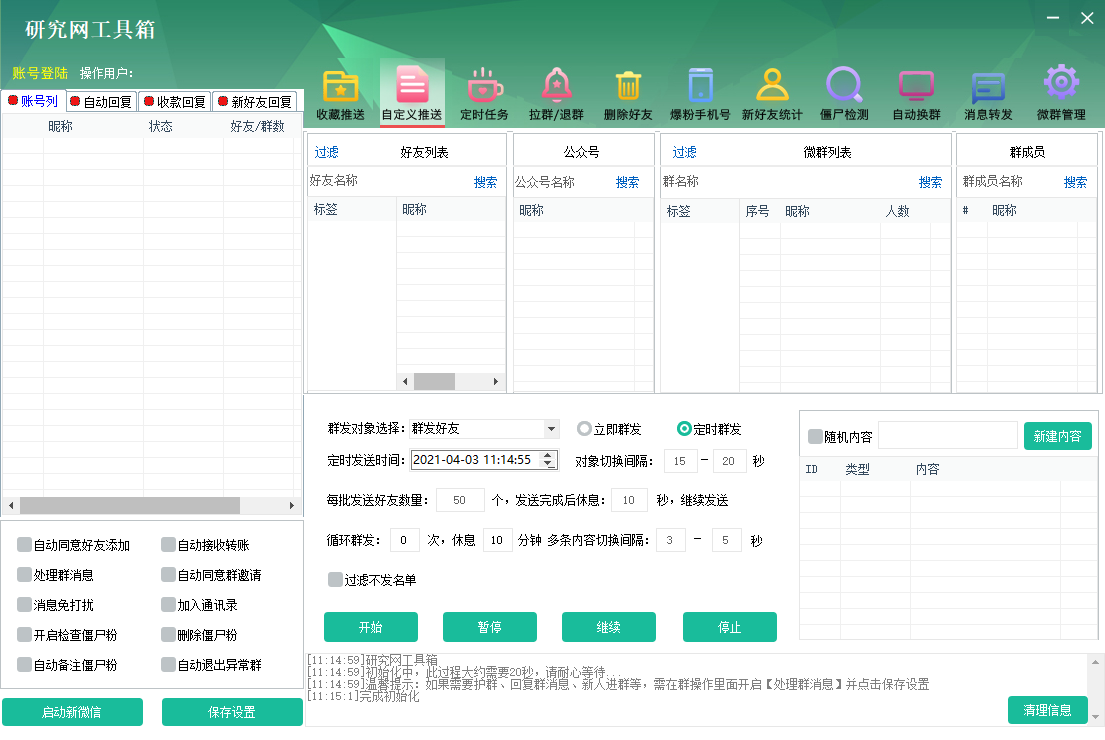
Task: Adjust the 定时发送时间 stepper control
Action: (548, 461)
